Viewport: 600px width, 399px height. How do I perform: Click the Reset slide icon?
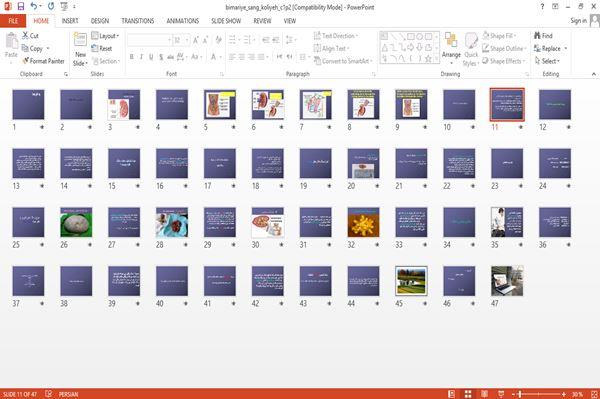[x=95, y=48]
